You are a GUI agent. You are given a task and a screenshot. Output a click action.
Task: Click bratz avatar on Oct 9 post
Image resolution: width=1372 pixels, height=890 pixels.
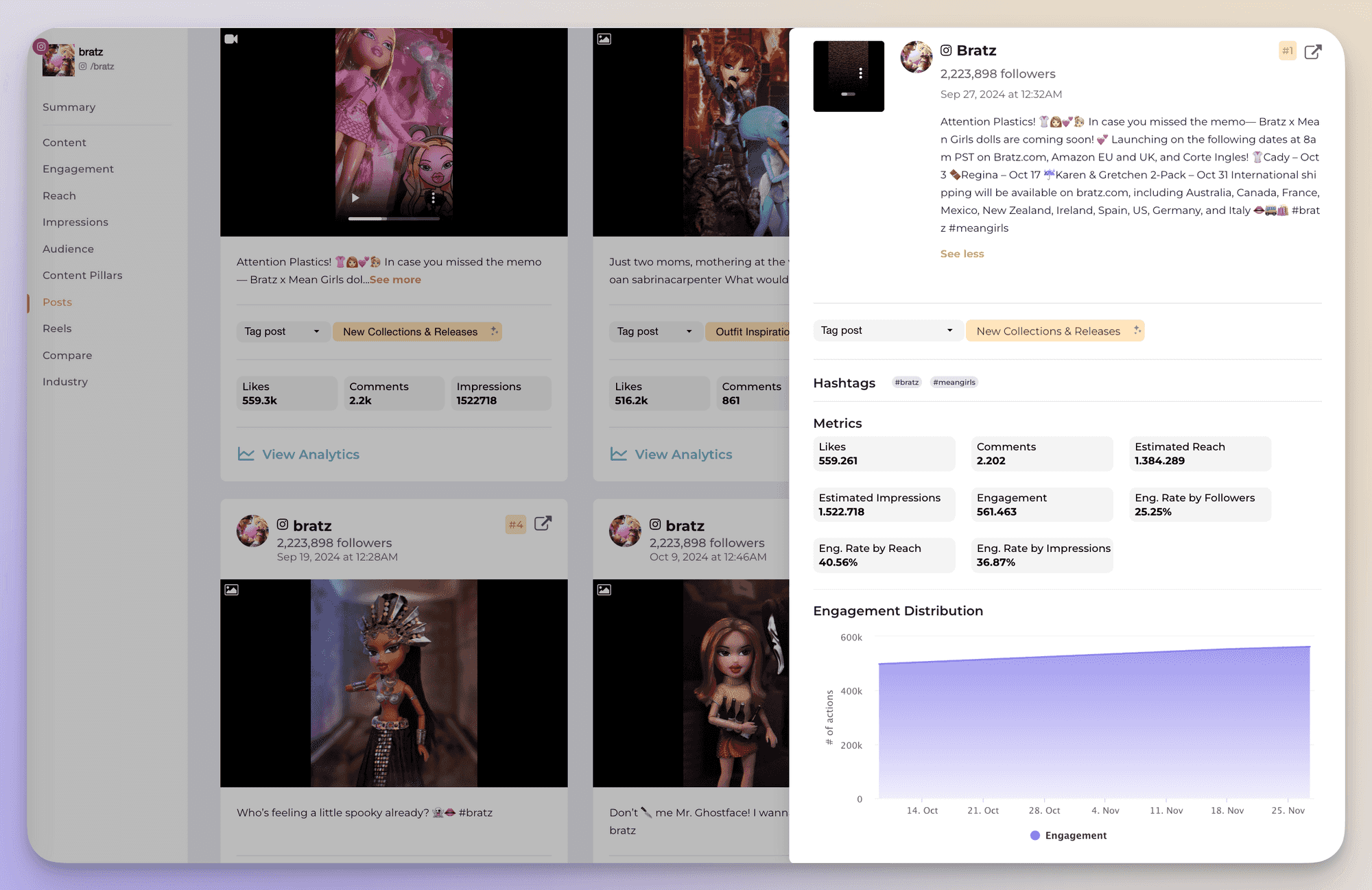coord(625,531)
